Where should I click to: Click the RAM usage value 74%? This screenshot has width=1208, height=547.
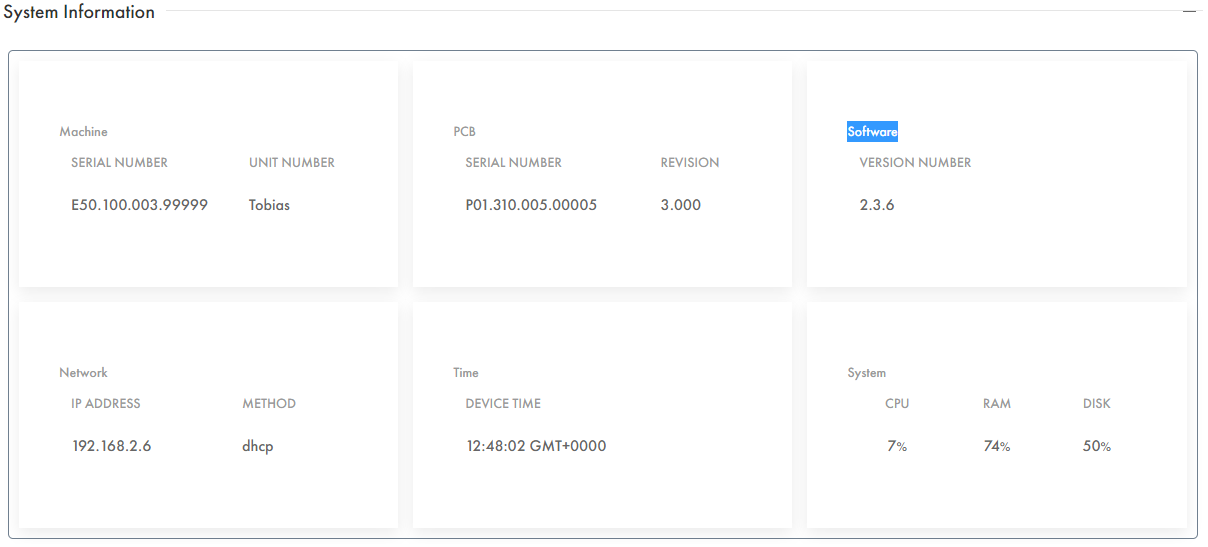tap(997, 446)
